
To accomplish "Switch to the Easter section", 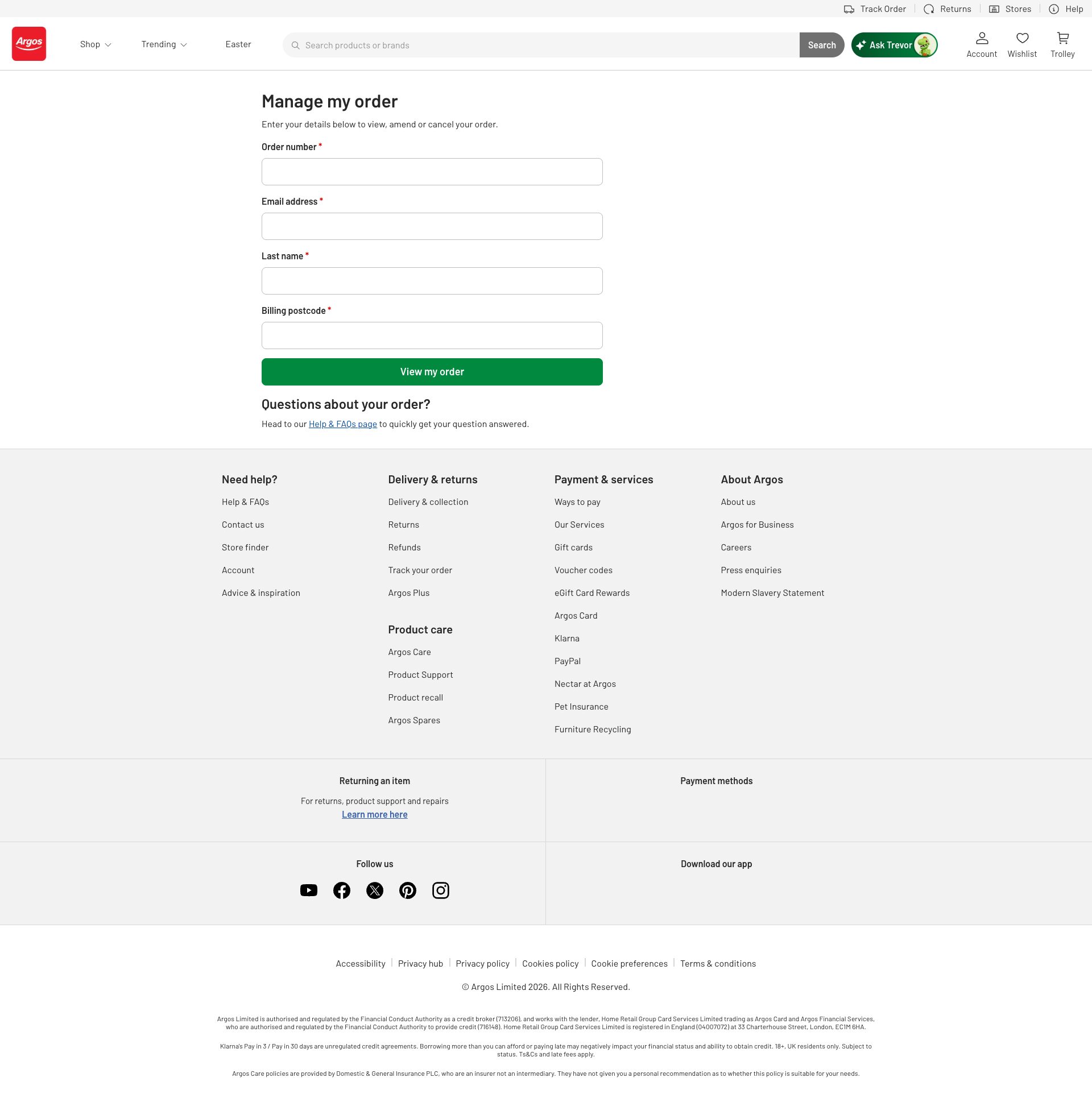I will (x=238, y=44).
